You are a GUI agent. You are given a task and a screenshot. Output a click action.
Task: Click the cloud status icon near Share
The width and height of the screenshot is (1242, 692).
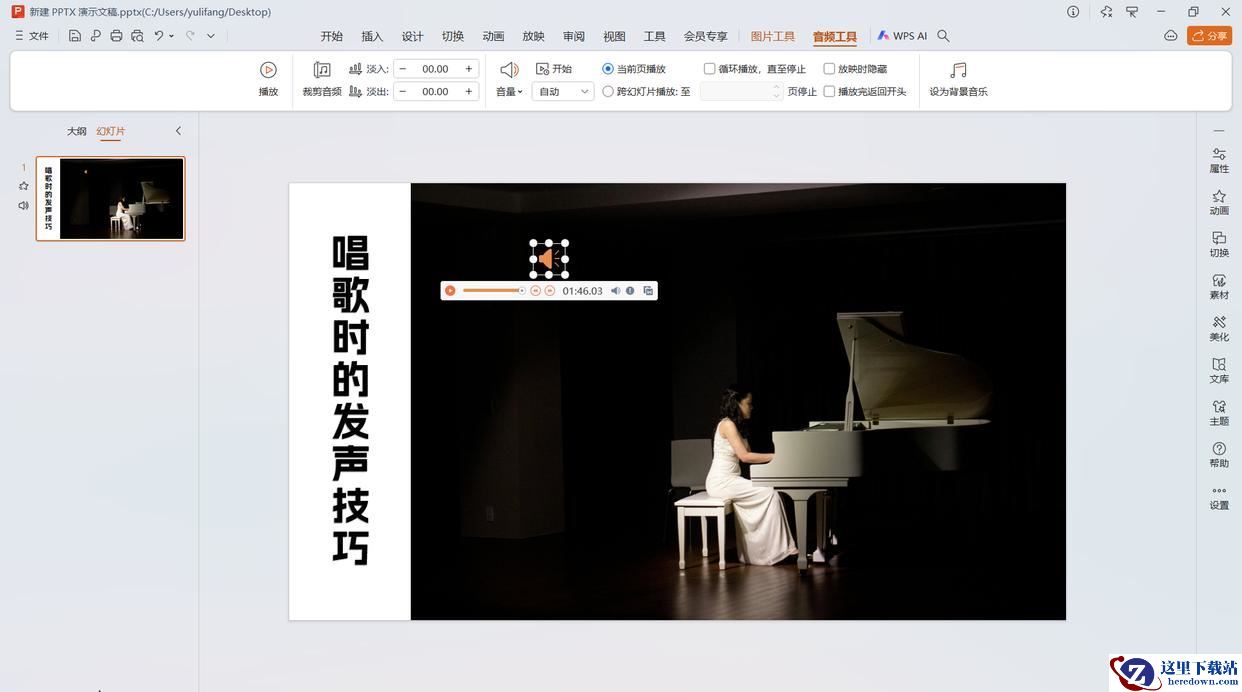pos(1171,36)
